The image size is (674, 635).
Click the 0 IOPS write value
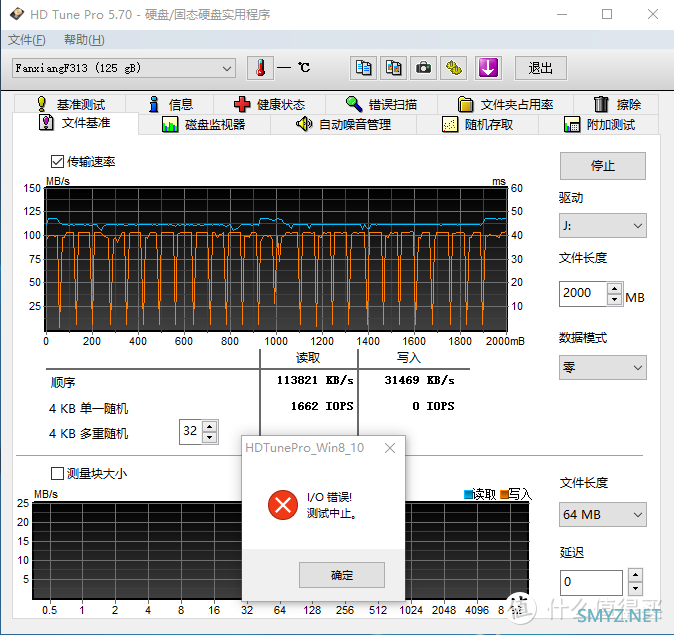point(433,406)
